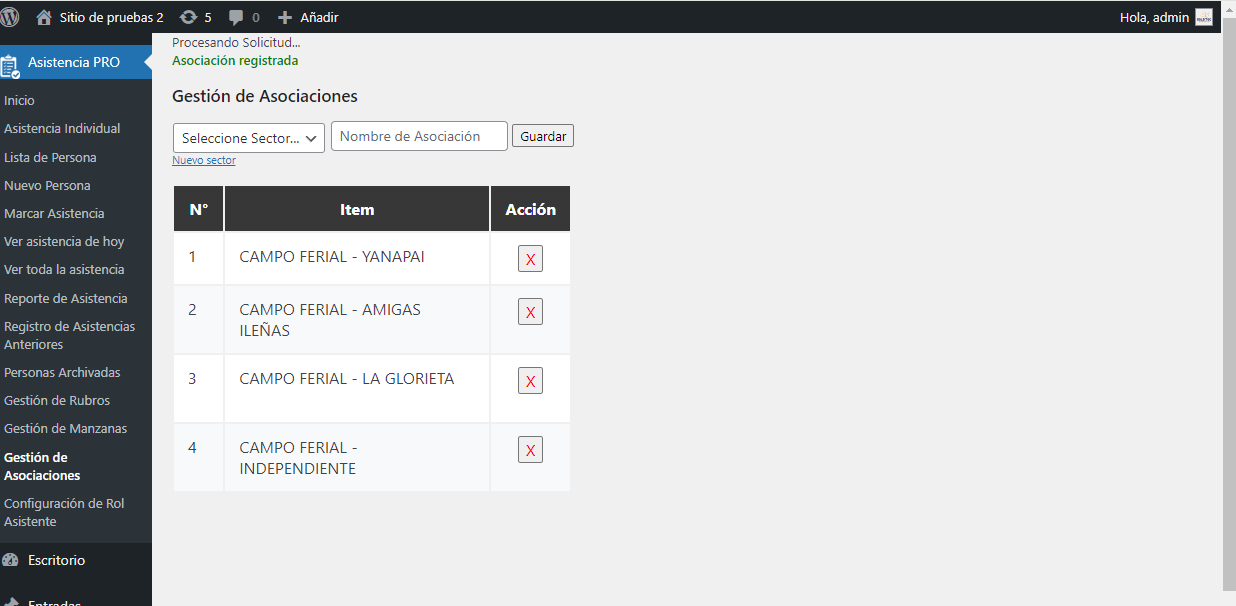Delete CAMPO FERIAL - LA GLORIETA entry
This screenshot has height=606, width=1236.
point(530,380)
